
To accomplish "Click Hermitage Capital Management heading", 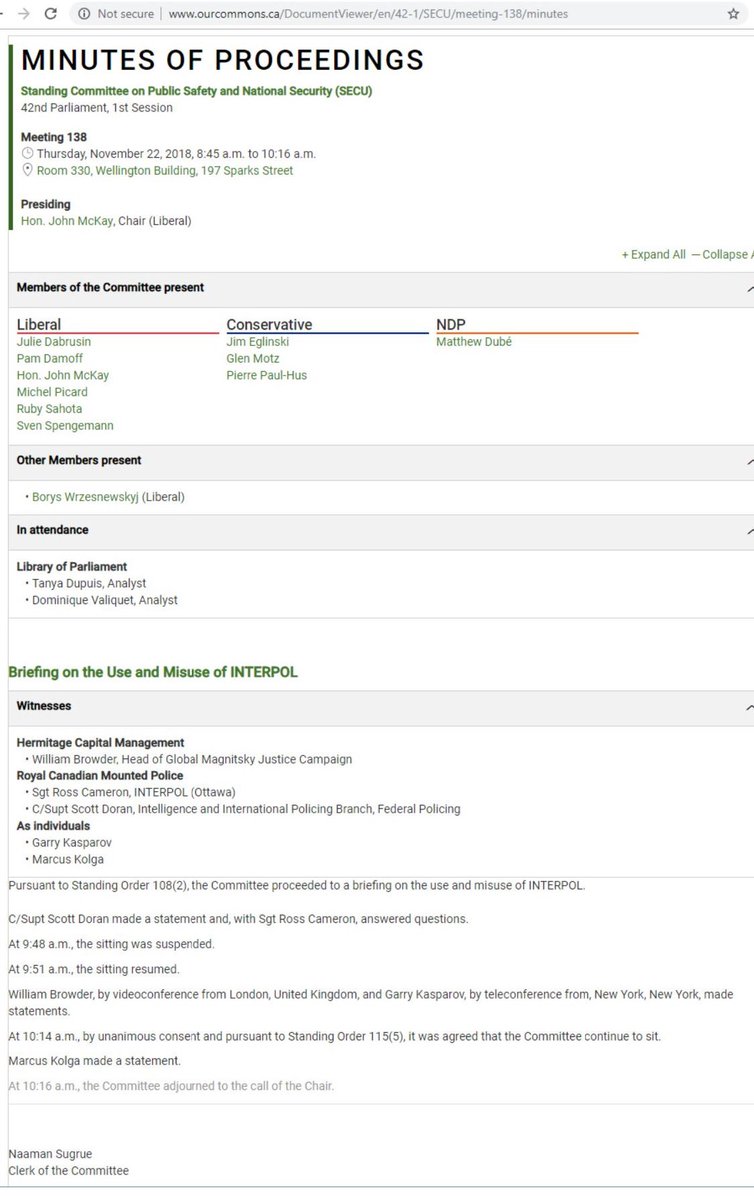I will click(x=101, y=743).
